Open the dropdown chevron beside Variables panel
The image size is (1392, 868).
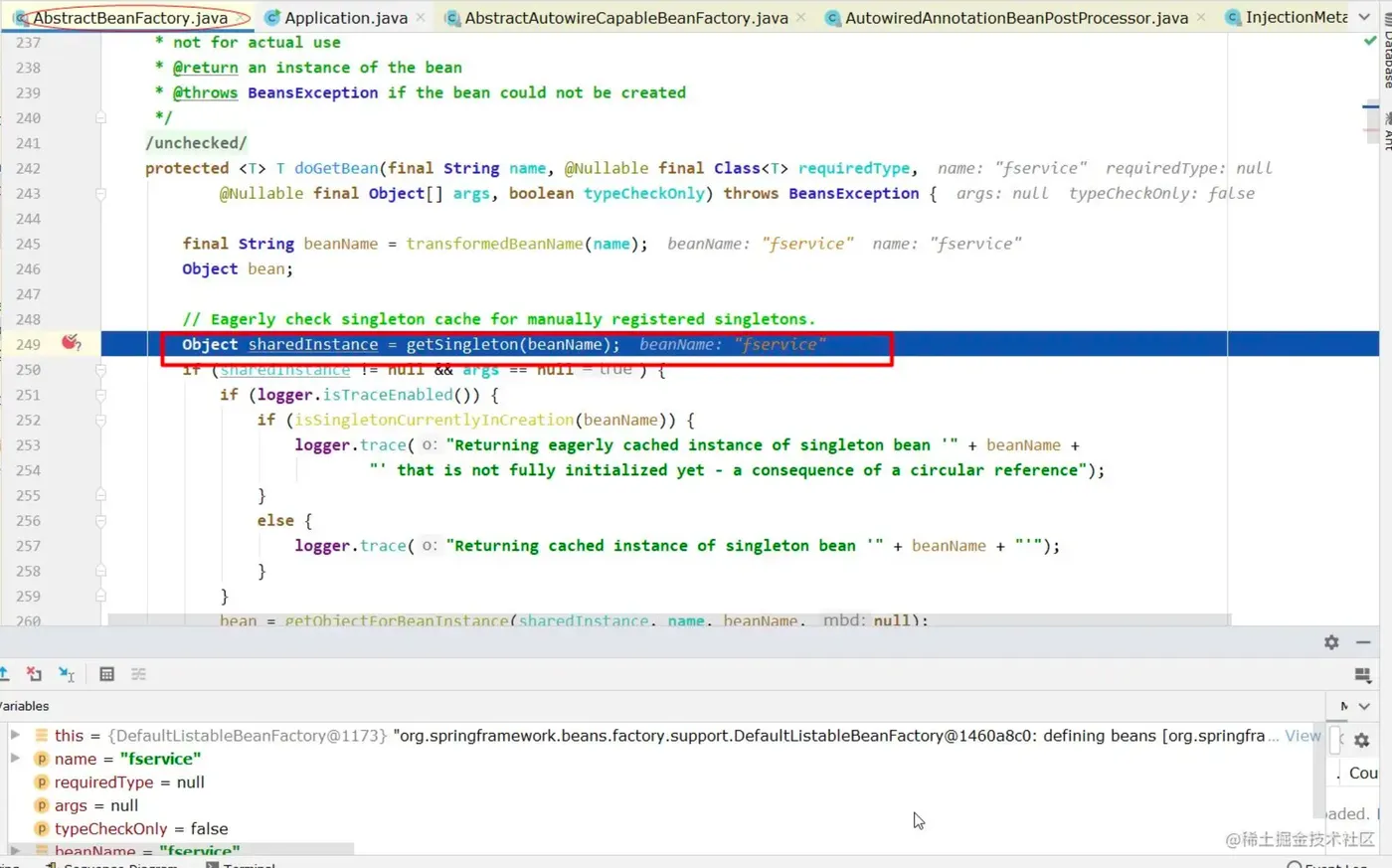[x=1364, y=706]
